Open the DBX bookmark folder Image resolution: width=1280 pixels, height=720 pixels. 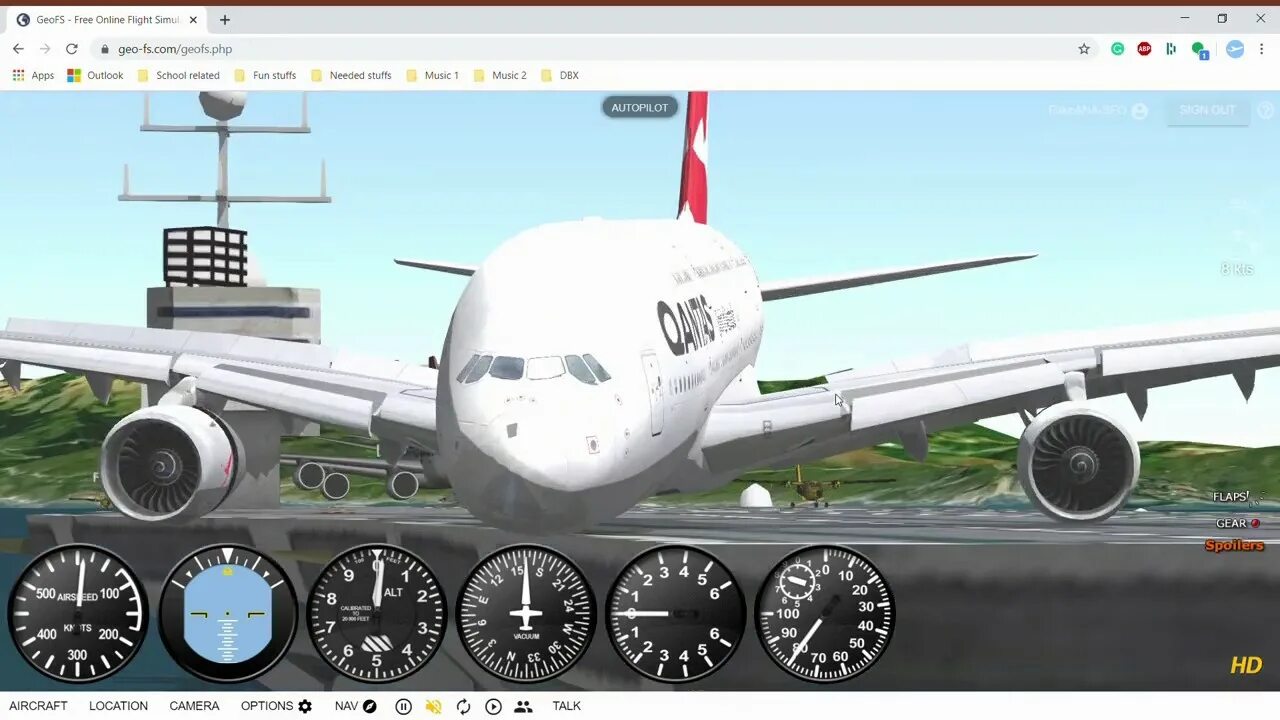(x=559, y=76)
